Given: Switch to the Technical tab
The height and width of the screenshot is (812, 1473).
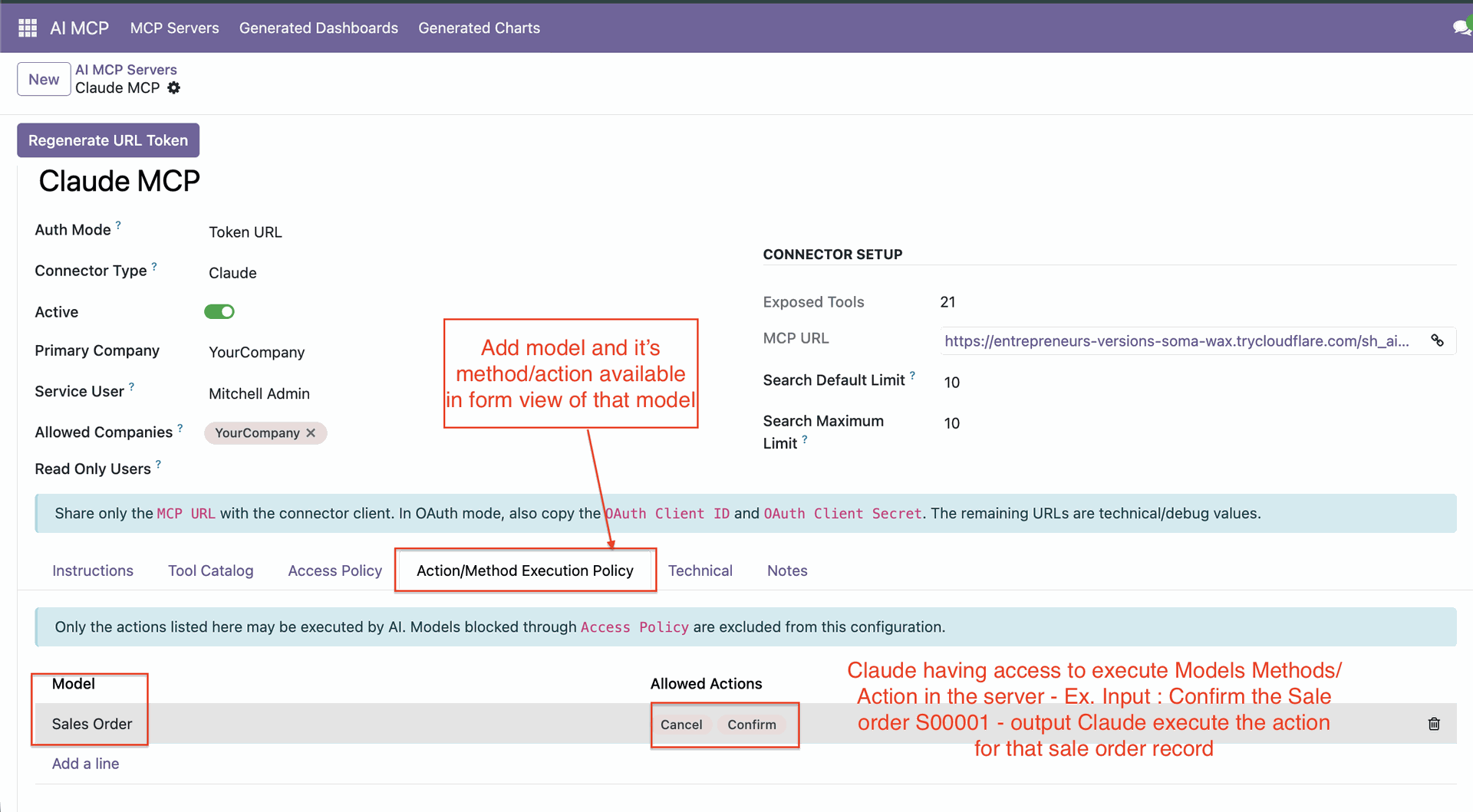Looking at the screenshot, I should click(700, 570).
